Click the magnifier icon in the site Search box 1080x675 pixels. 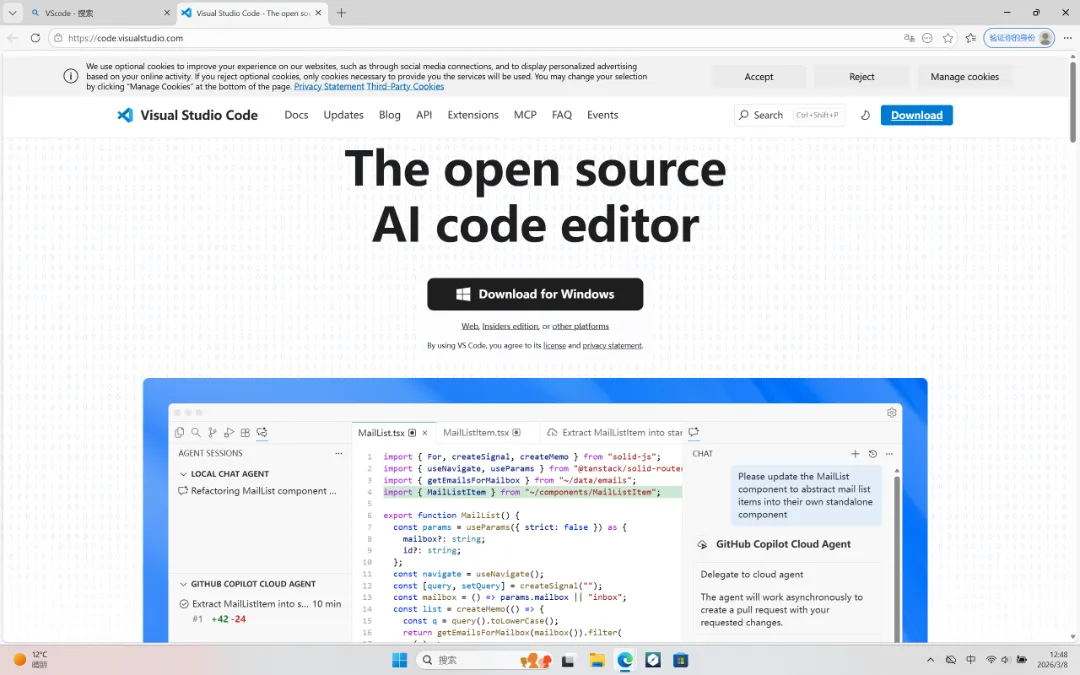point(744,115)
